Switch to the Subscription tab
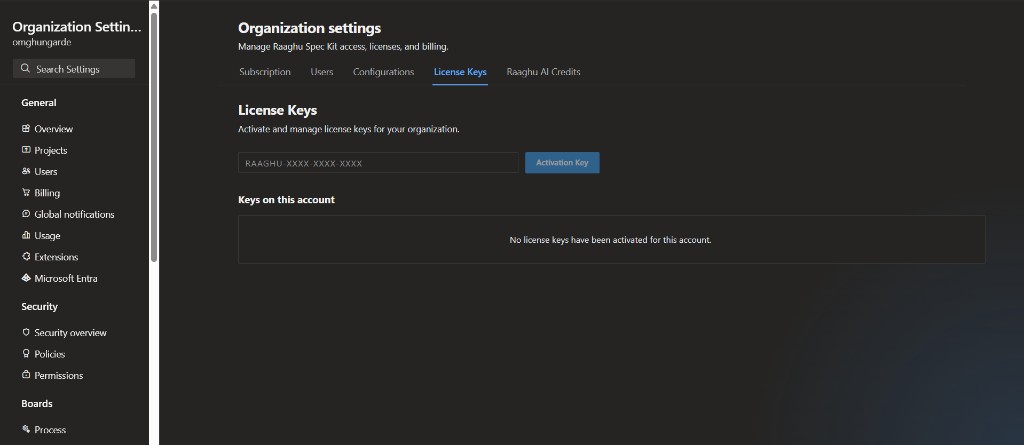This screenshot has width=1024, height=445. pyautogui.click(x=264, y=72)
